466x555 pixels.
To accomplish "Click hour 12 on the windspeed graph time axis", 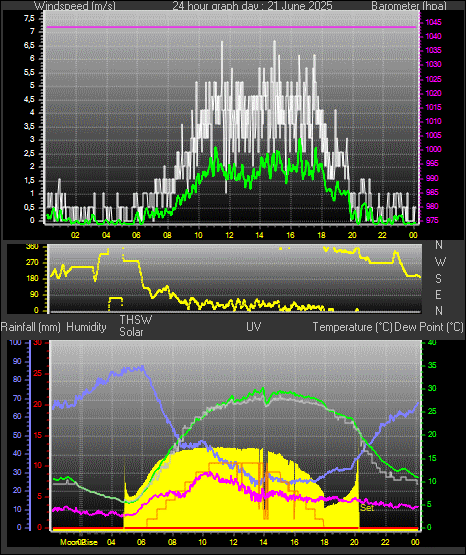I will (x=229, y=235).
